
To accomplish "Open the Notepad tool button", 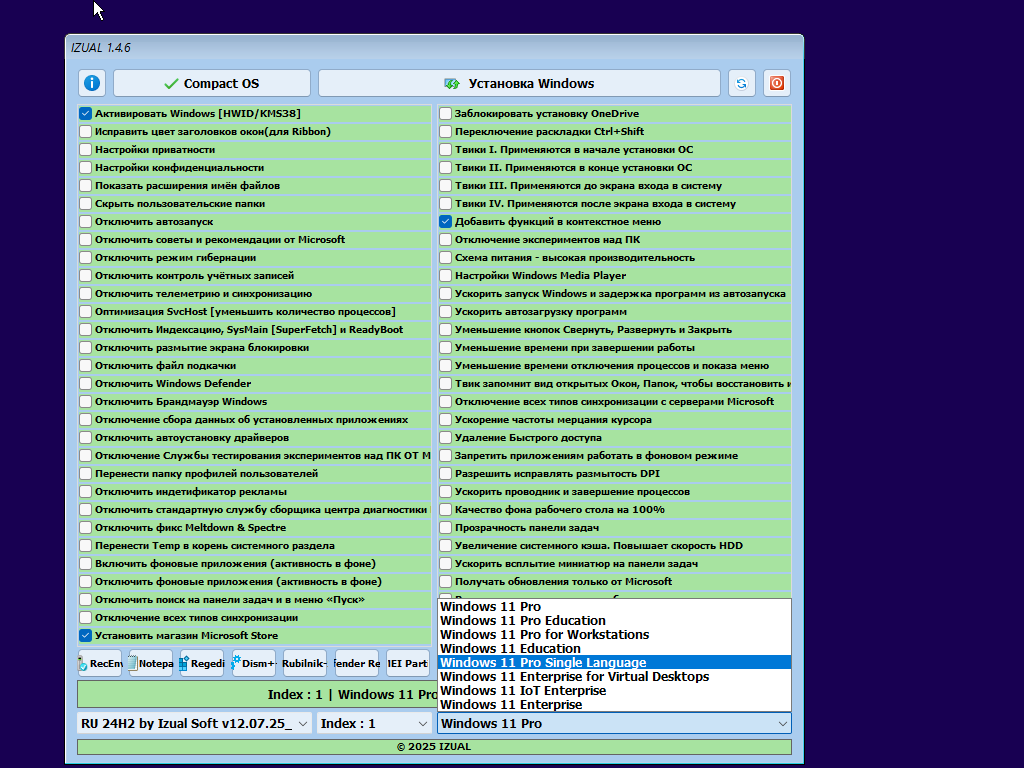I will 151,663.
